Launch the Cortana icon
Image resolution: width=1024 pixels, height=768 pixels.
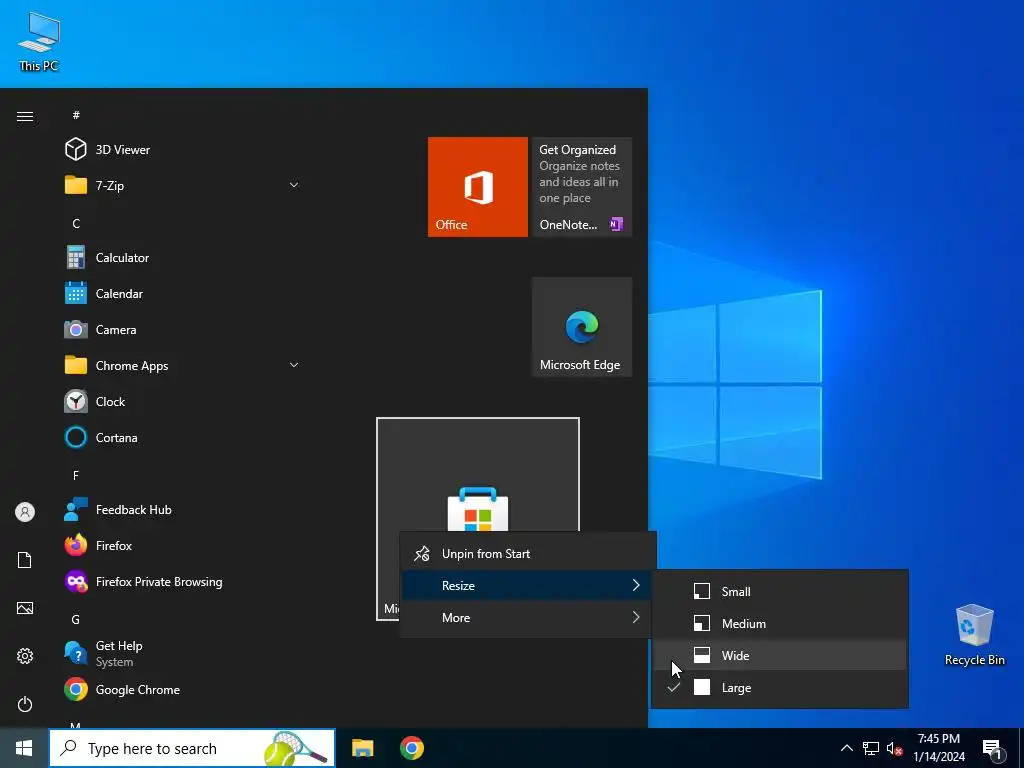[x=76, y=437]
